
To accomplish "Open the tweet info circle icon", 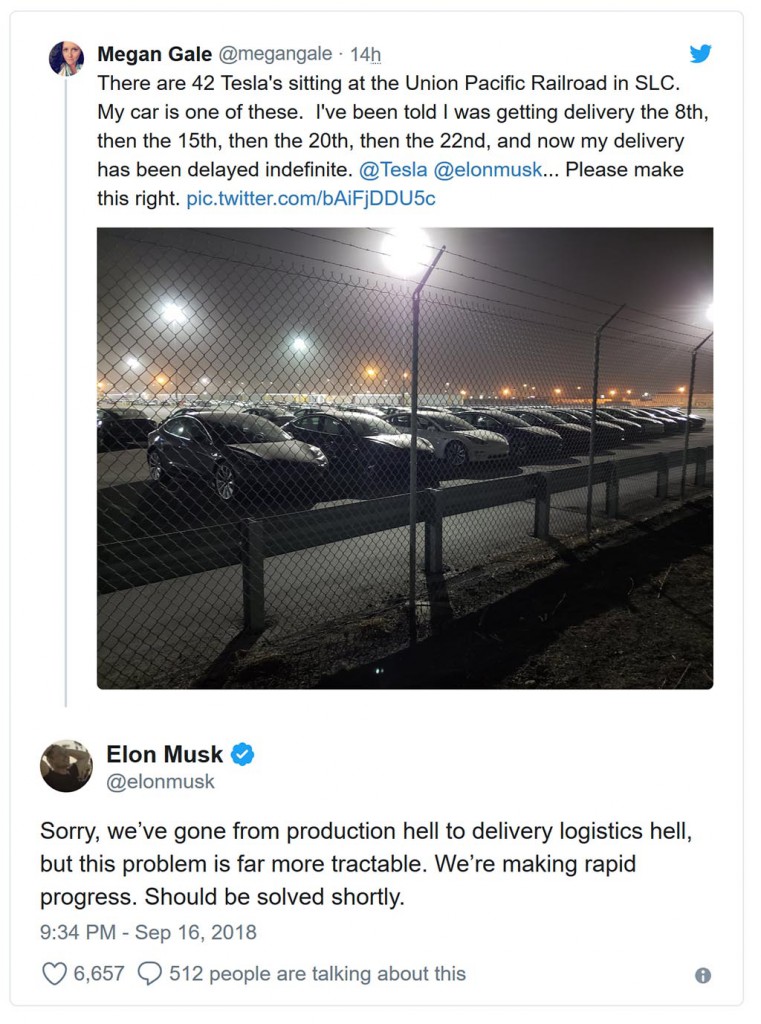I will tap(703, 975).
